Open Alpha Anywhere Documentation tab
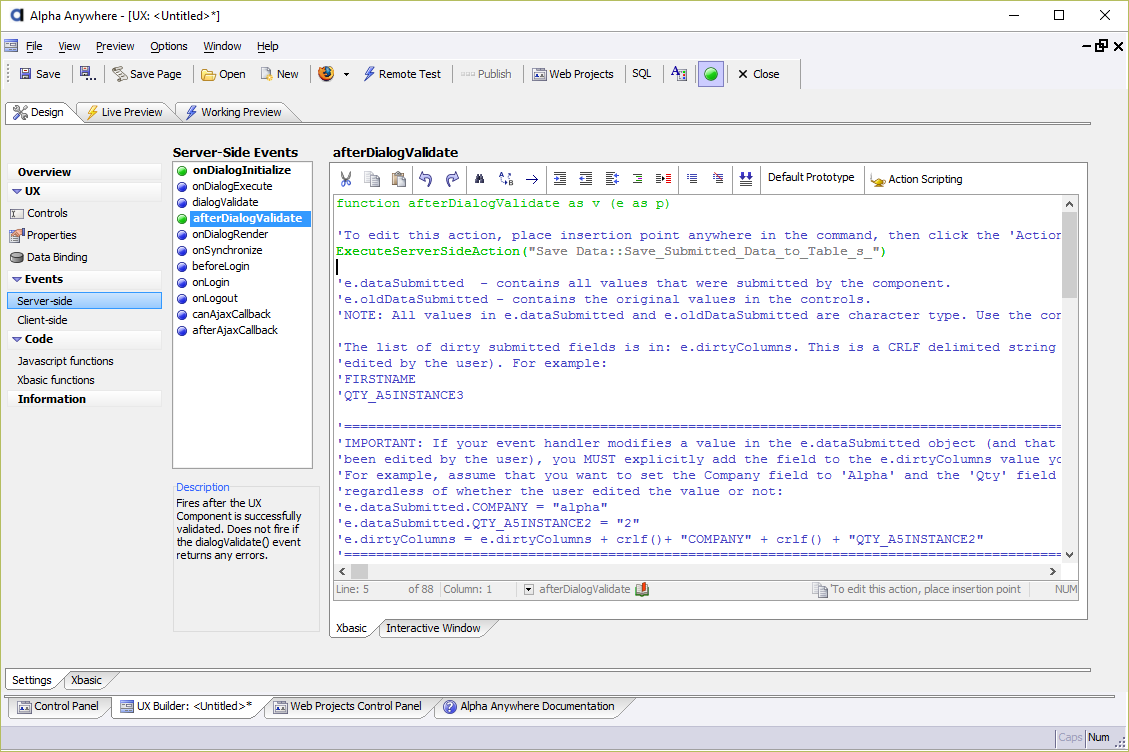Screen dimensions: 1129x752 [529, 707]
